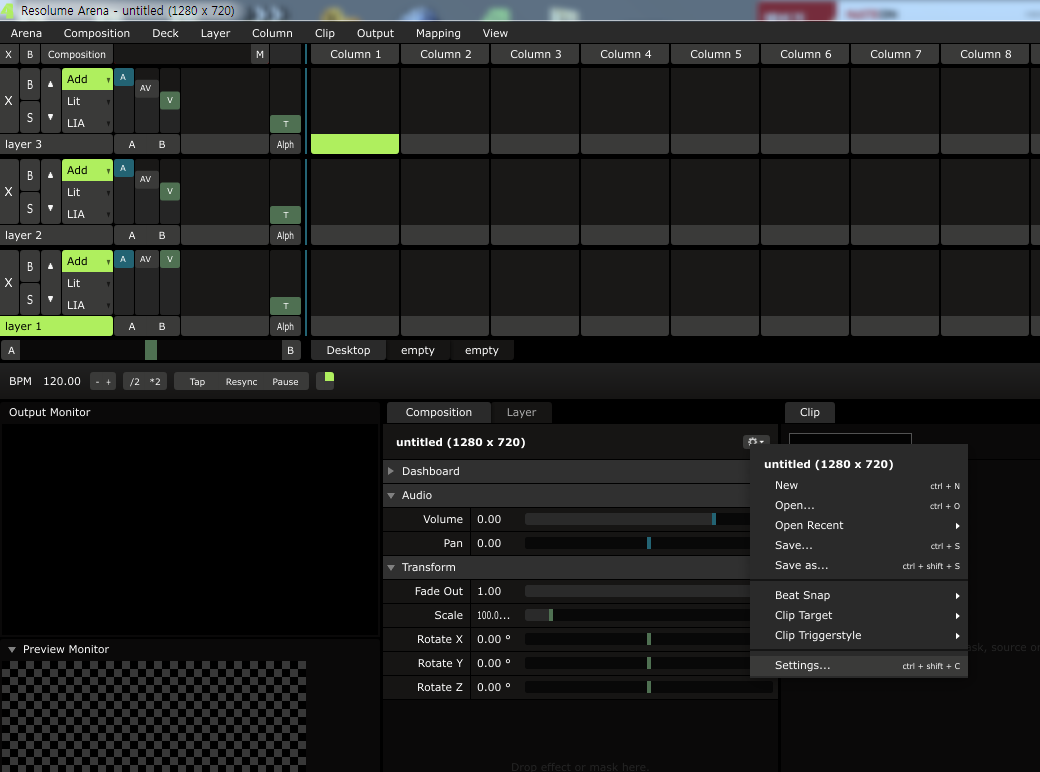Viewport: 1040px width, 772px height.
Task: Toggle bypass B on layer 1
Action: [30, 266]
